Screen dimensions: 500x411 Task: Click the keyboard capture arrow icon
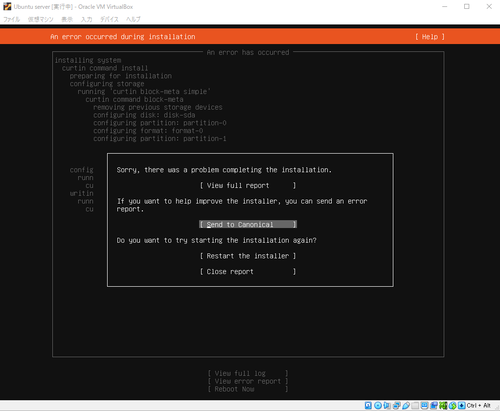tap(462, 405)
